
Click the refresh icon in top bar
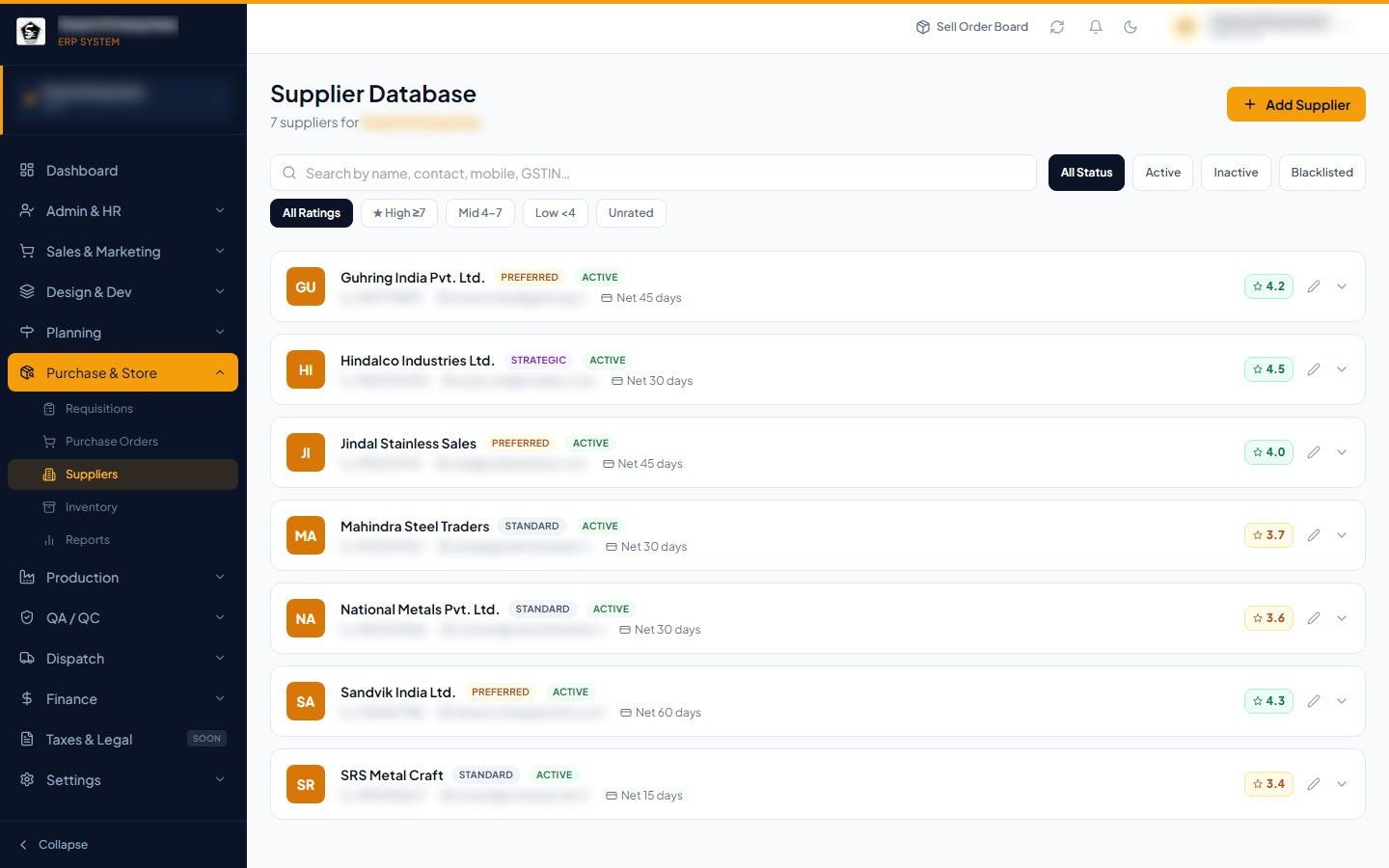[x=1057, y=27]
